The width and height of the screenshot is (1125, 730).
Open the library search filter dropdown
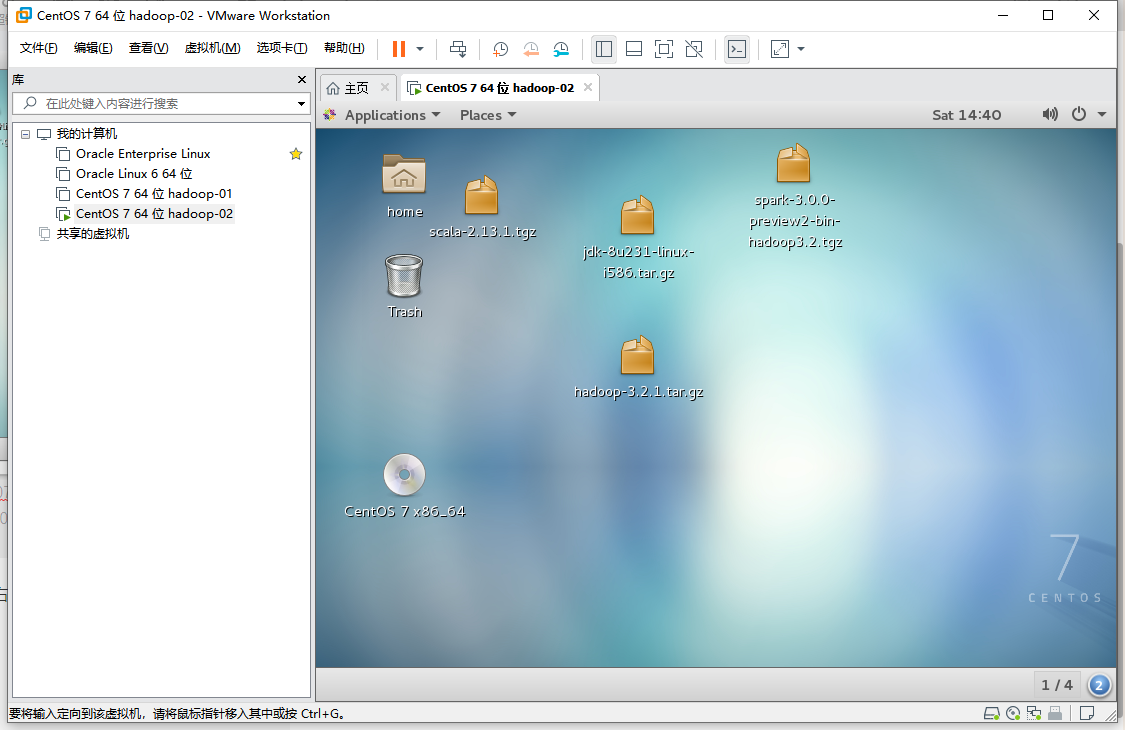[301, 104]
